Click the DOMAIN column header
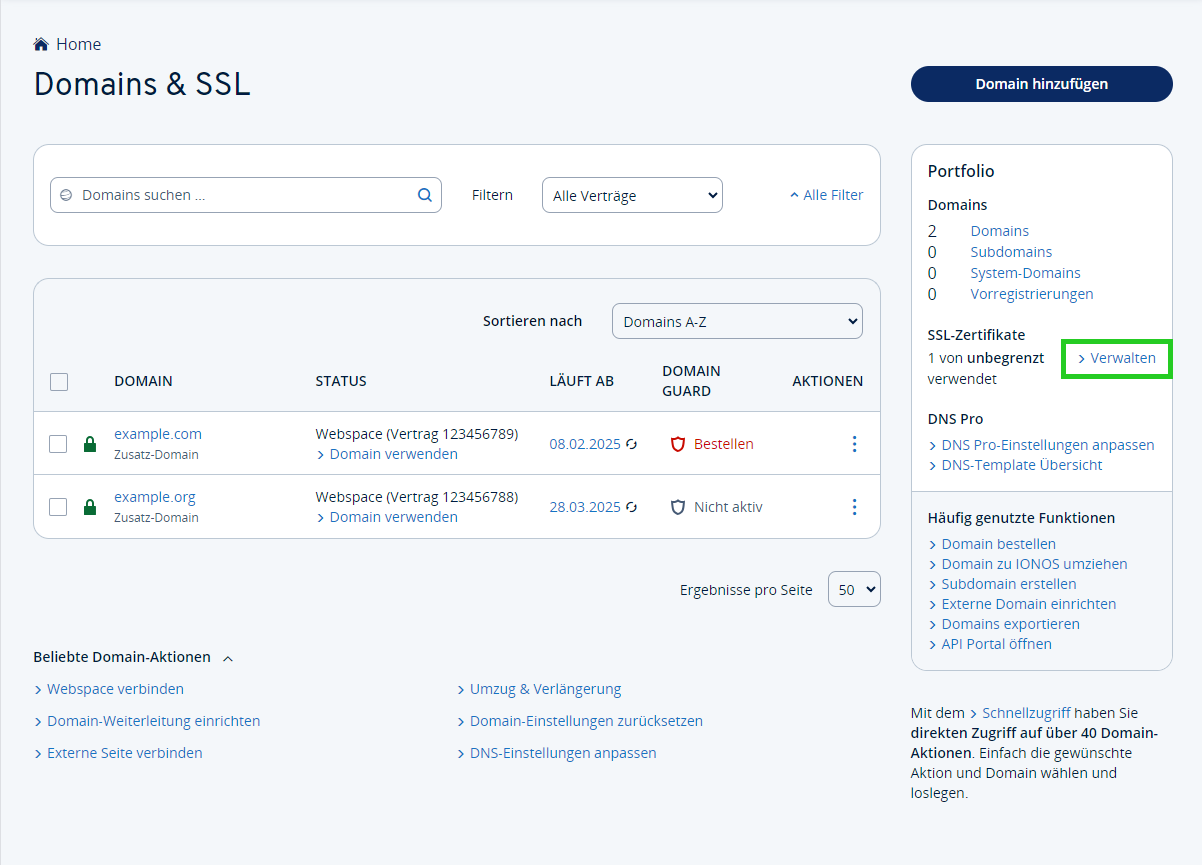 tap(143, 381)
